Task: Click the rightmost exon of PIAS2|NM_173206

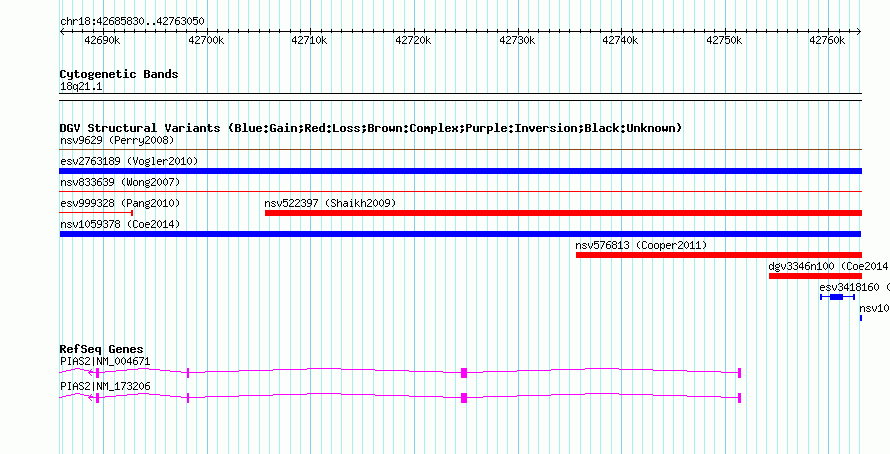Action: pyautogui.click(x=740, y=398)
